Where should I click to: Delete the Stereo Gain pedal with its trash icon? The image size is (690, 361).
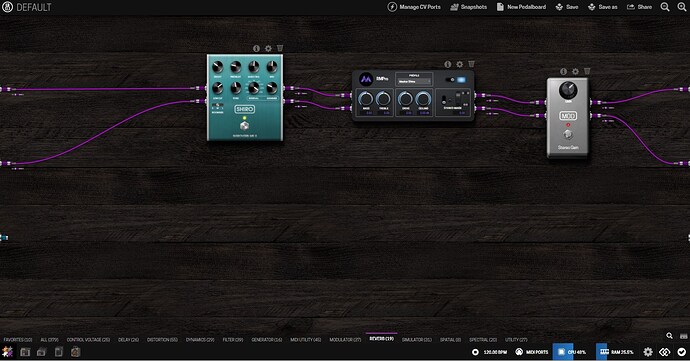[587, 71]
